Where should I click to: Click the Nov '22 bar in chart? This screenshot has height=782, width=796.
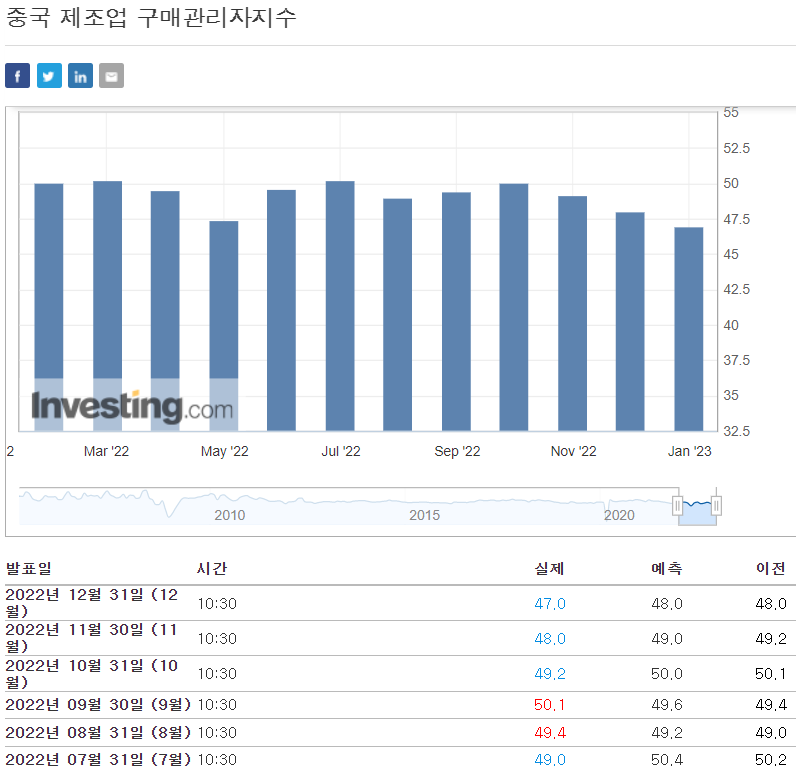pos(573,313)
